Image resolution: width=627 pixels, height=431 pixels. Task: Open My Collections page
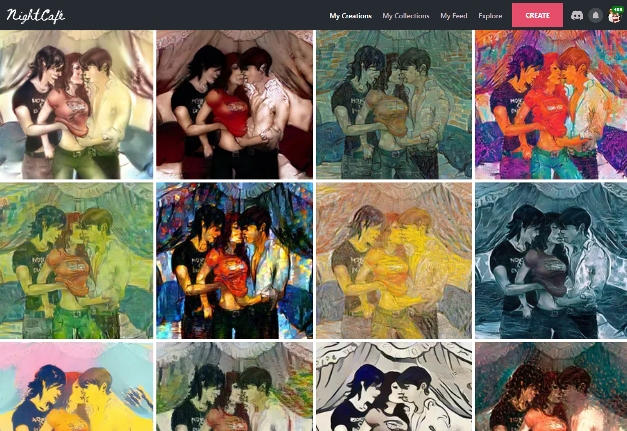(405, 16)
